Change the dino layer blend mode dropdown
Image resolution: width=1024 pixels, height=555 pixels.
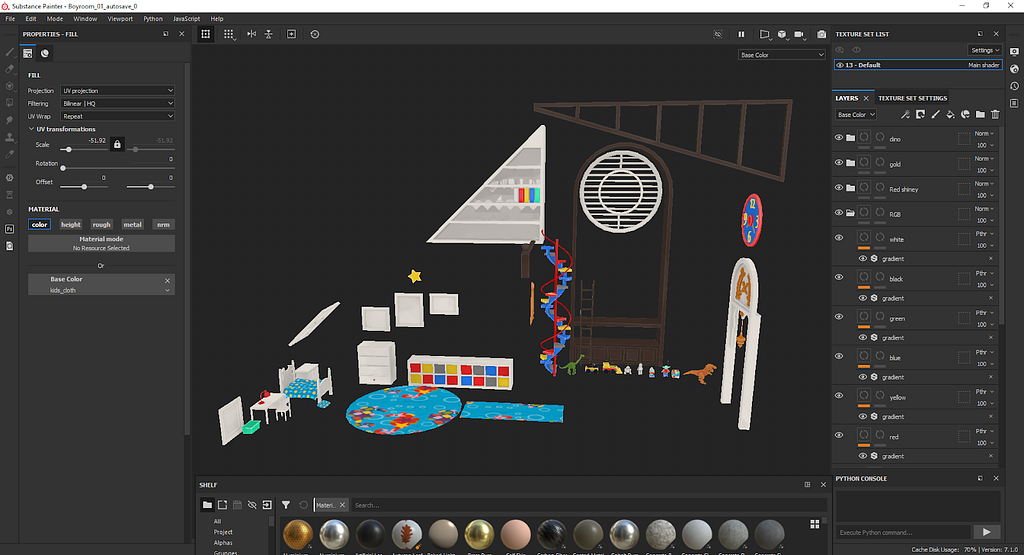point(984,133)
